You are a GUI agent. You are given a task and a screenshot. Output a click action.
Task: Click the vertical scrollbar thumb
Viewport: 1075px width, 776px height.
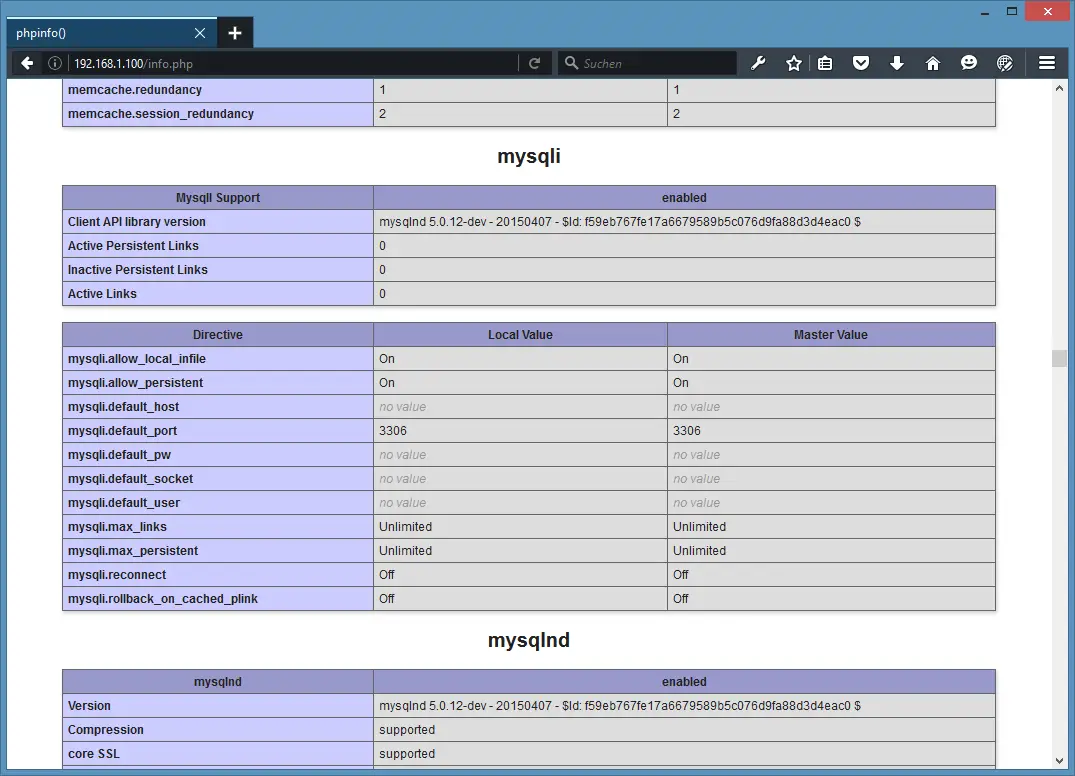(1059, 358)
